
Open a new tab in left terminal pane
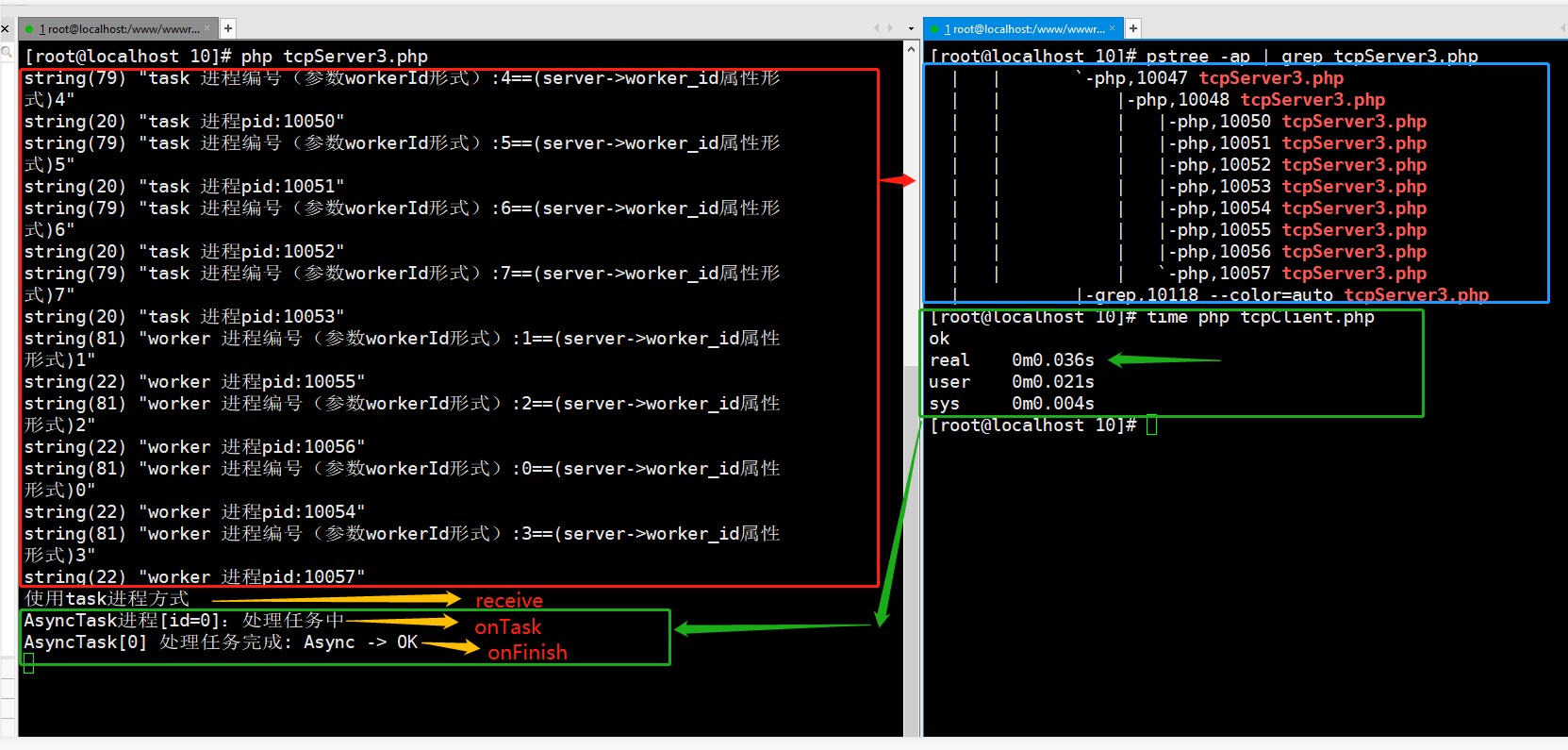(x=227, y=28)
